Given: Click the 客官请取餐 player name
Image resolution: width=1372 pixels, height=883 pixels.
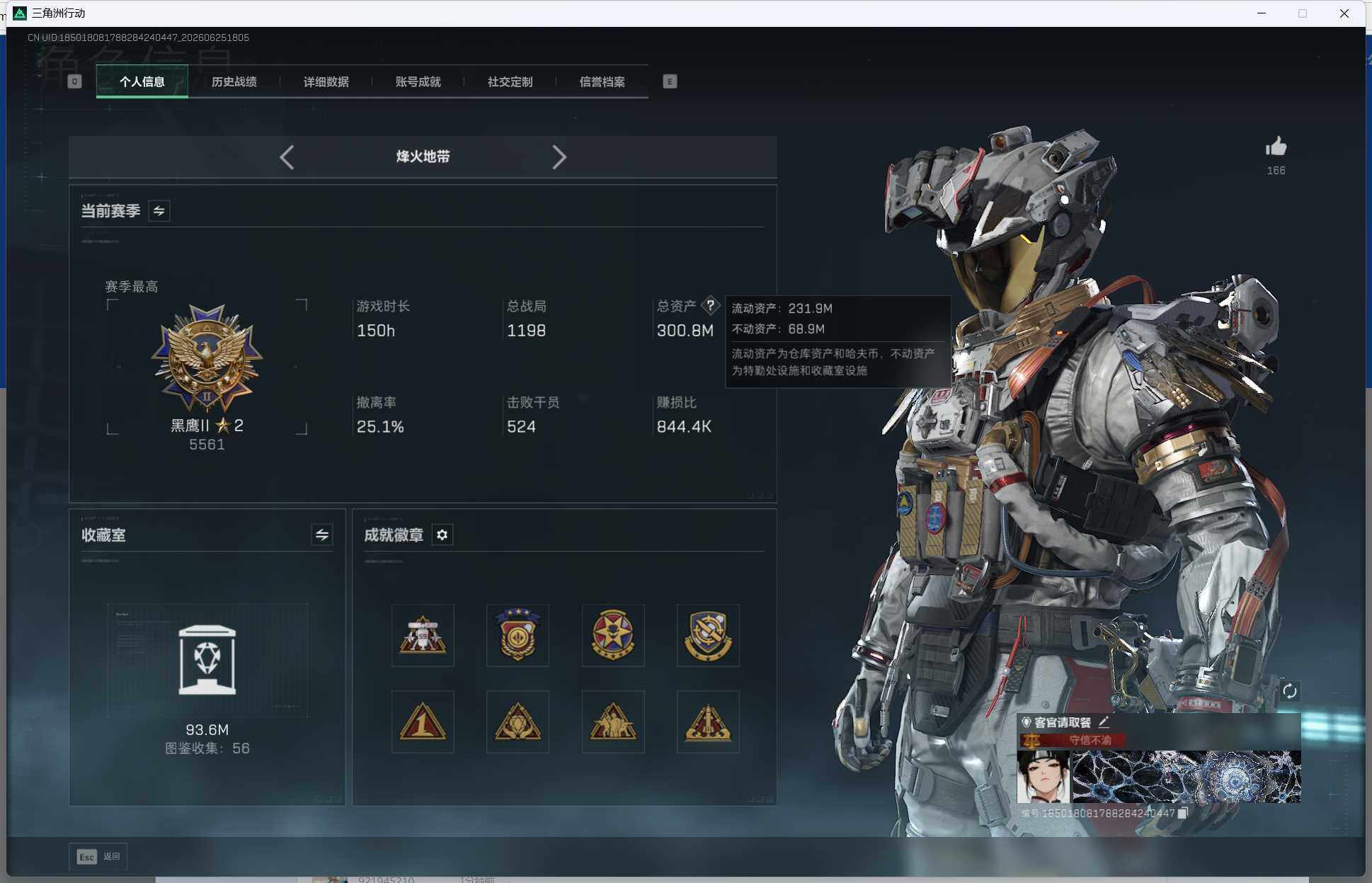Looking at the screenshot, I should [x=1063, y=722].
